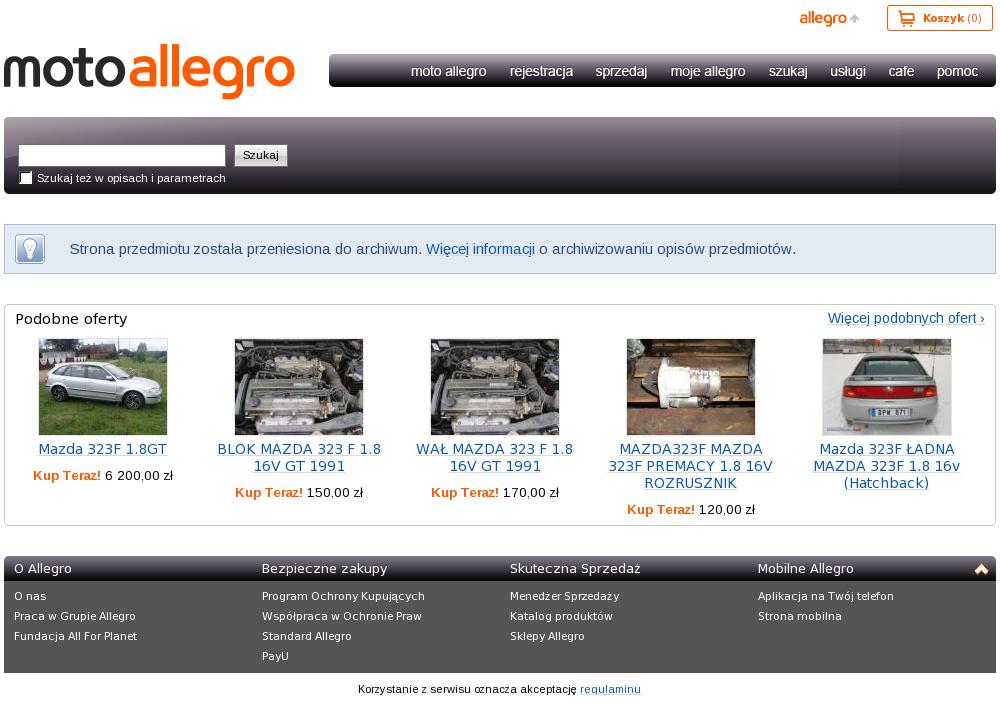Open the 'pomoc' menu item
The image size is (1000, 709).
point(957,71)
